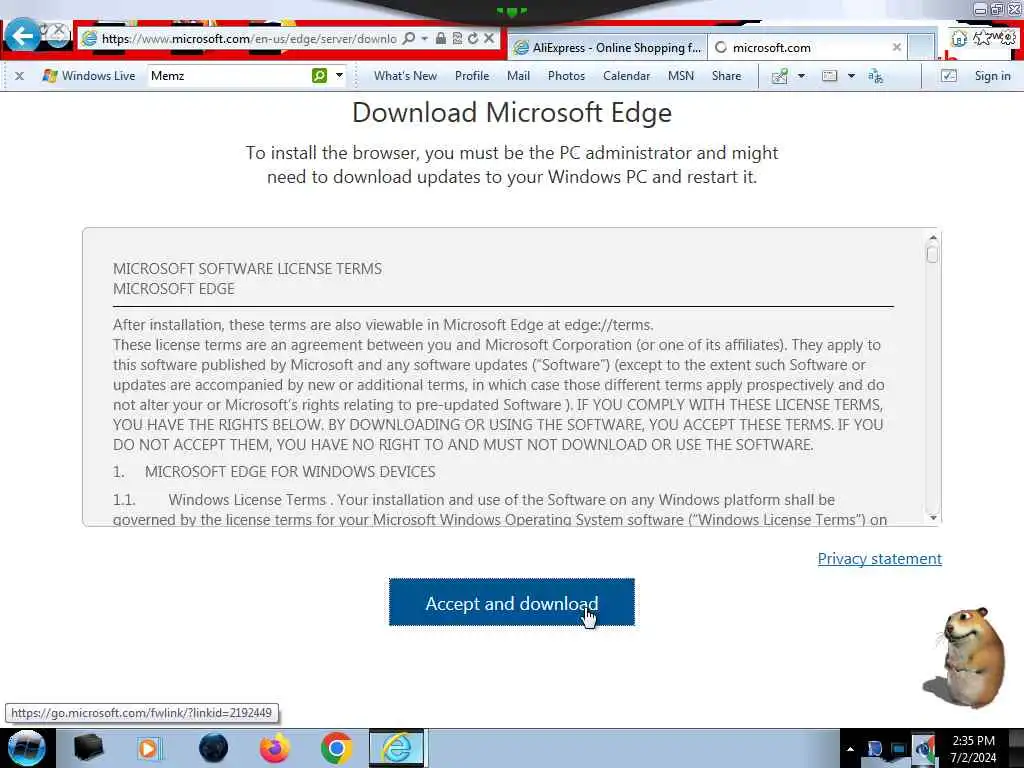Open What's New in Windows Live toolbar
The height and width of the screenshot is (768, 1024).
pos(406,76)
